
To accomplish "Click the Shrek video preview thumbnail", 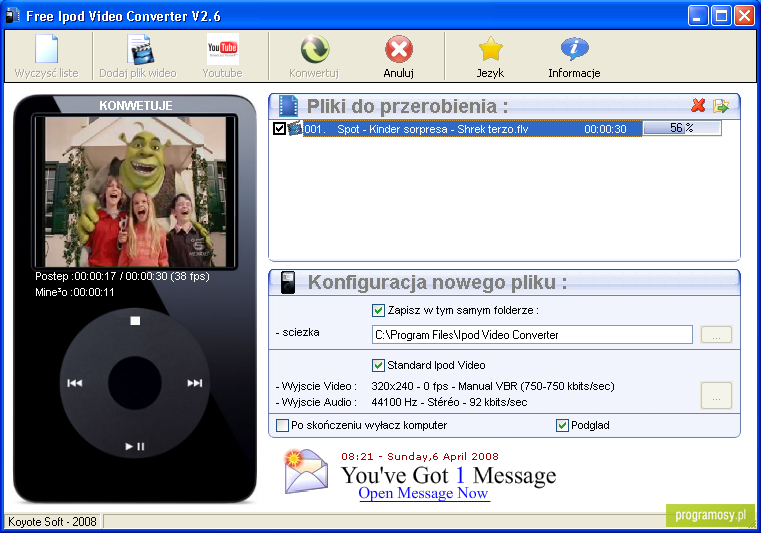I will (135, 192).
